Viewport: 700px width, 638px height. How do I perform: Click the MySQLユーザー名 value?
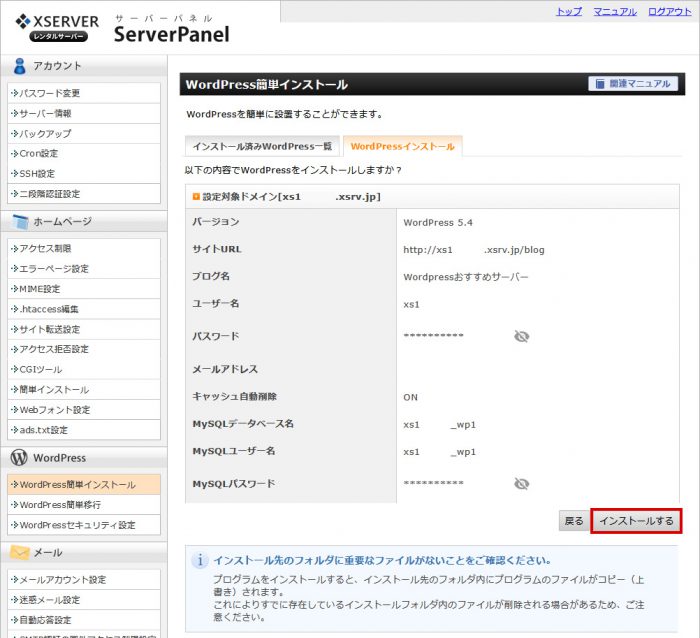pyautogui.click(x=439, y=452)
